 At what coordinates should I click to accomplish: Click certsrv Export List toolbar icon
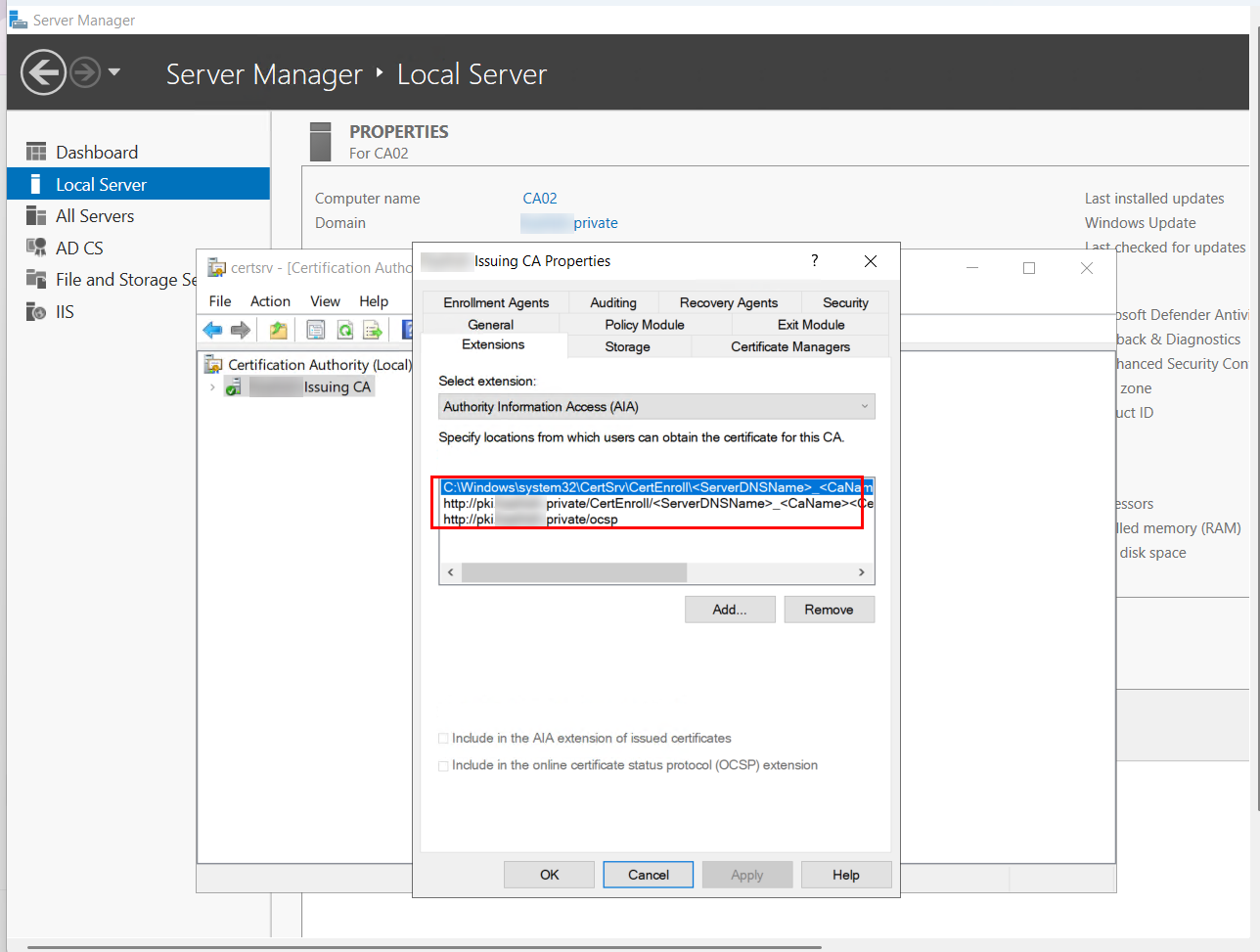click(373, 331)
